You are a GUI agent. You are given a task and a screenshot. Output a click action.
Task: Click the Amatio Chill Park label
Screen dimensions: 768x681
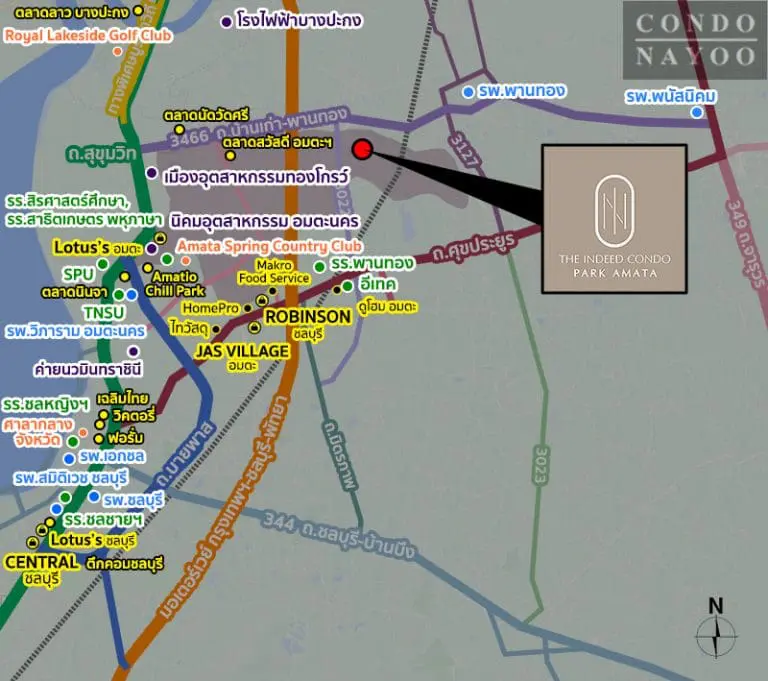point(175,284)
